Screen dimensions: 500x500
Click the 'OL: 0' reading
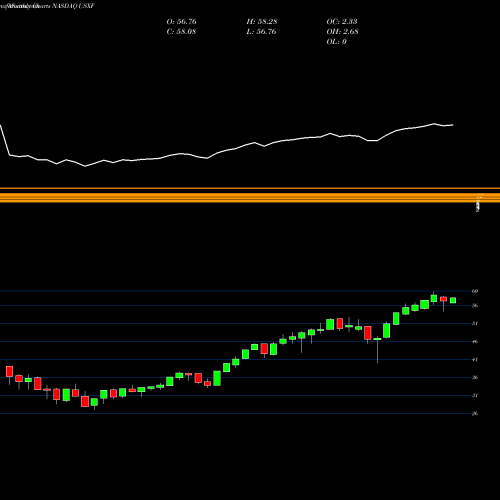[x=336, y=41]
